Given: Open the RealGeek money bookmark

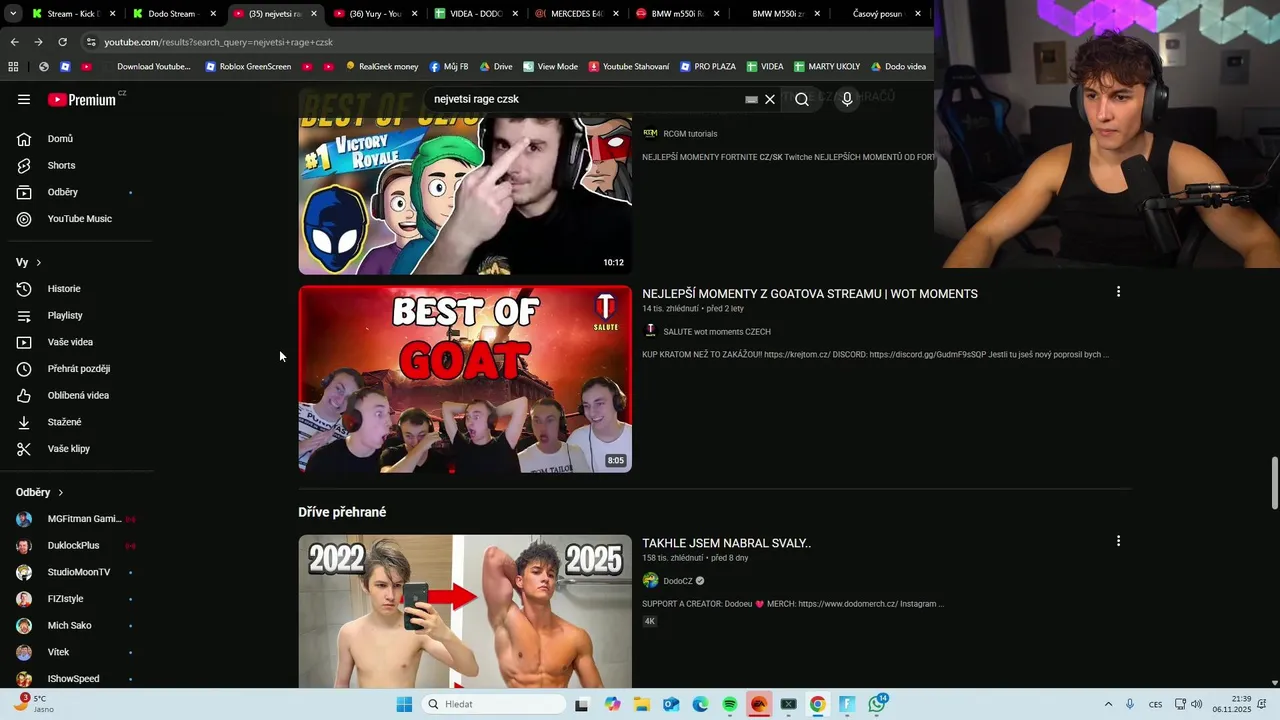Looking at the screenshot, I should tap(382, 67).
